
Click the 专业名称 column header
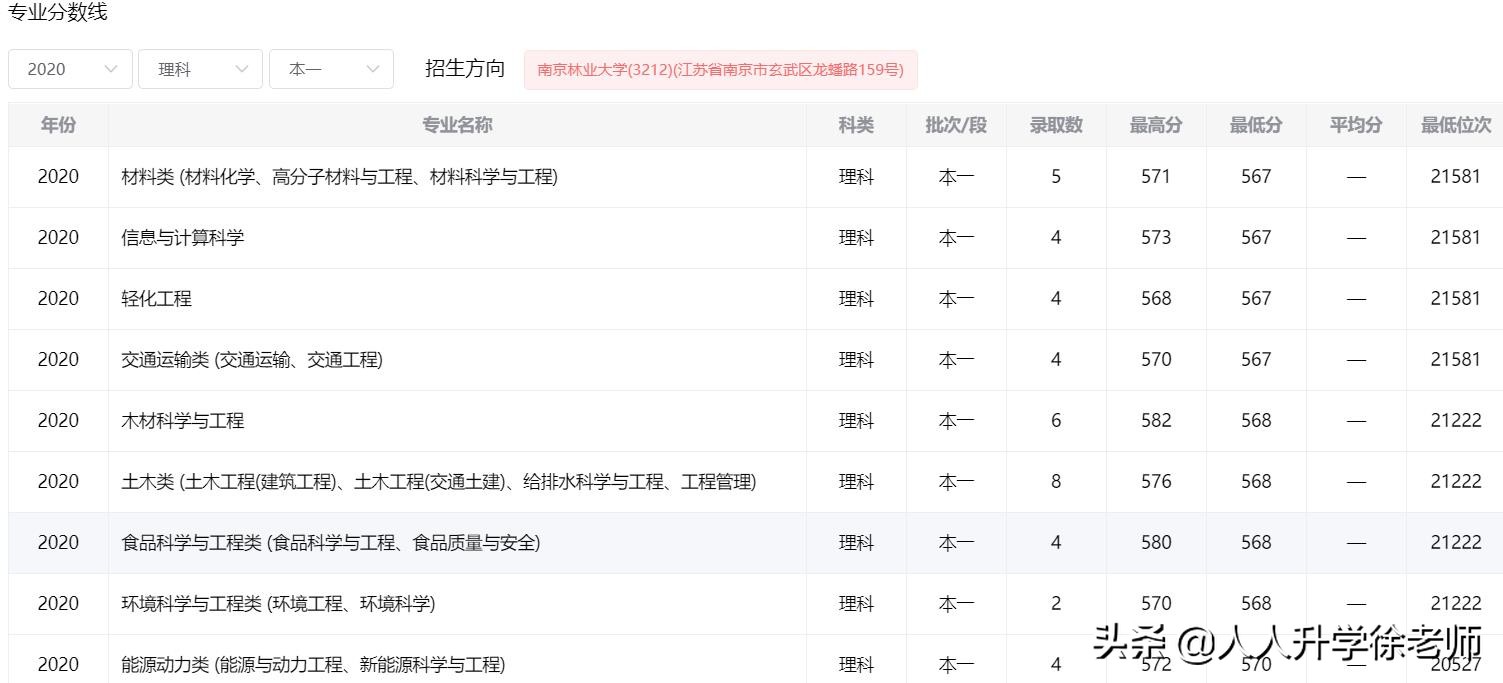tap(456, 124)
